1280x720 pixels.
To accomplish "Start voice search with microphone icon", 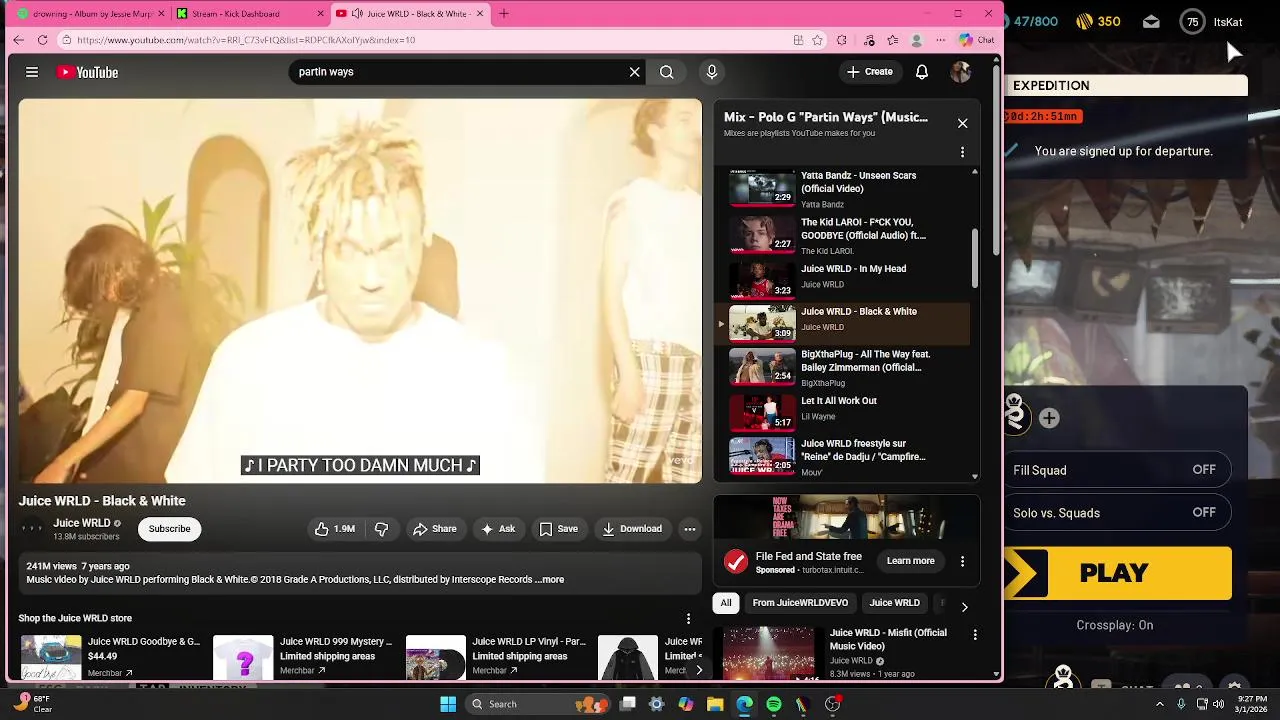I will [x=712, y=72].
